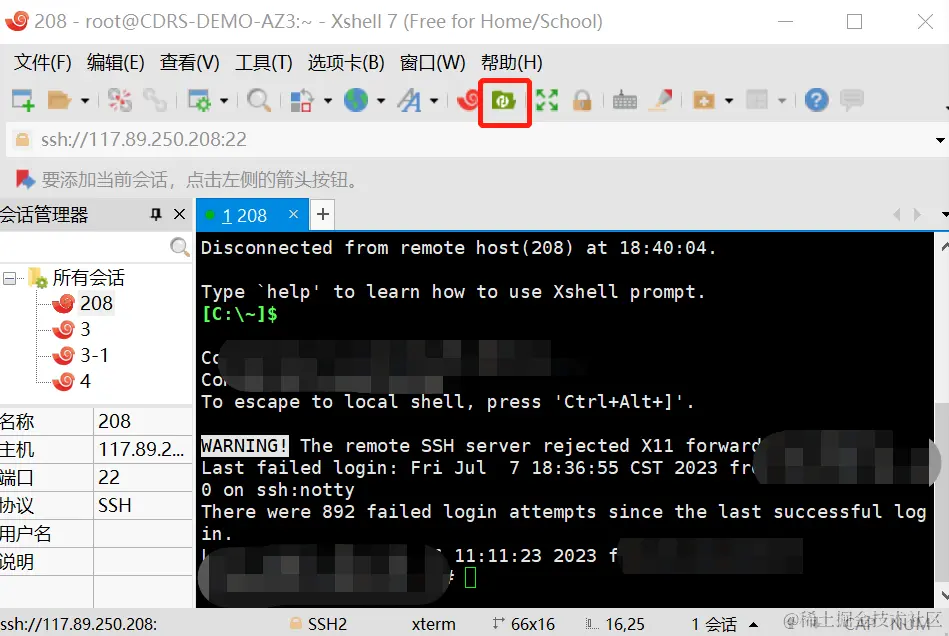Expand the Properties dropdown arrow
Viewport: 949px width, 636px height.
coord(224,100)
